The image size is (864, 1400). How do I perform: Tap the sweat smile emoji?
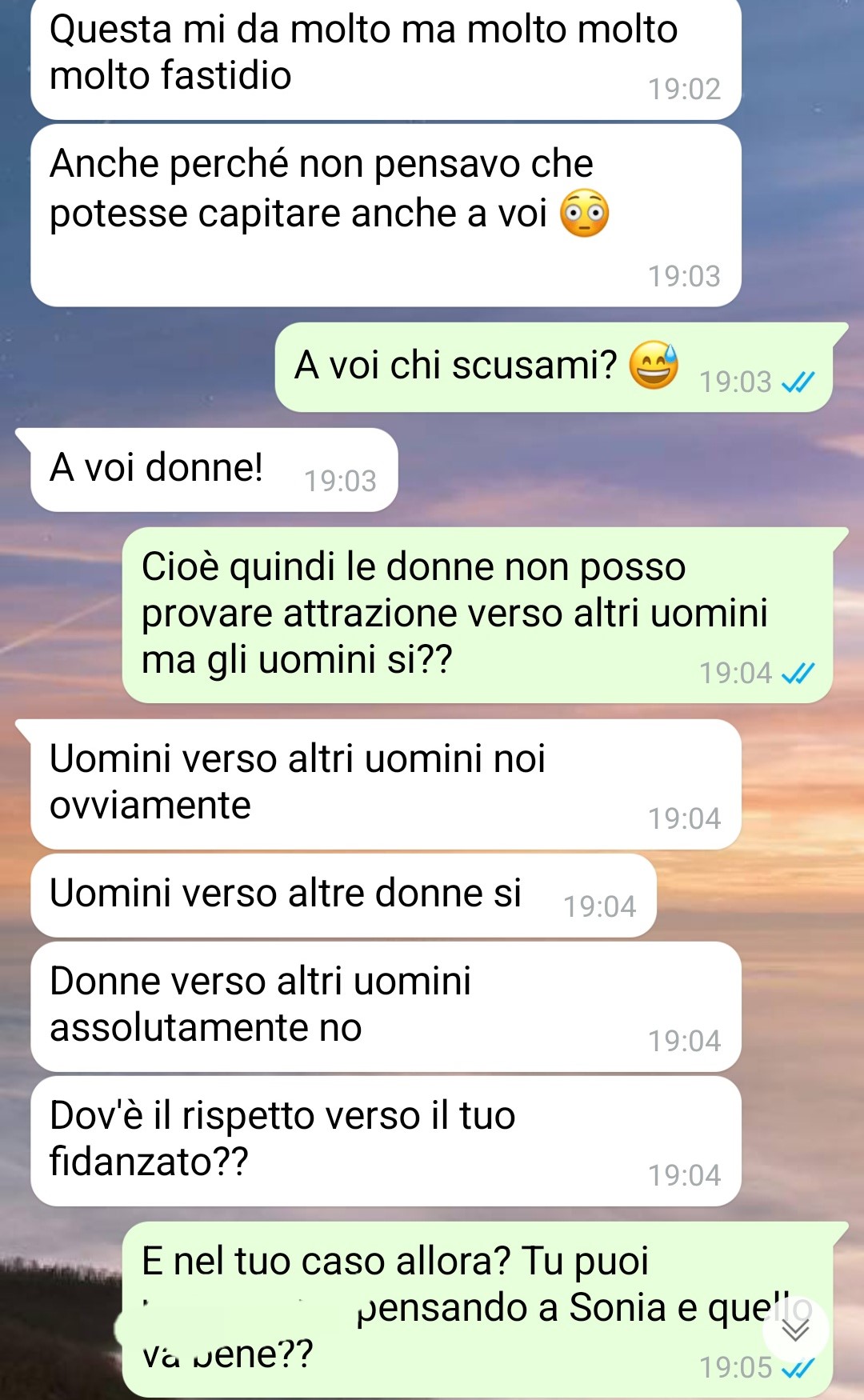(654, 364)
